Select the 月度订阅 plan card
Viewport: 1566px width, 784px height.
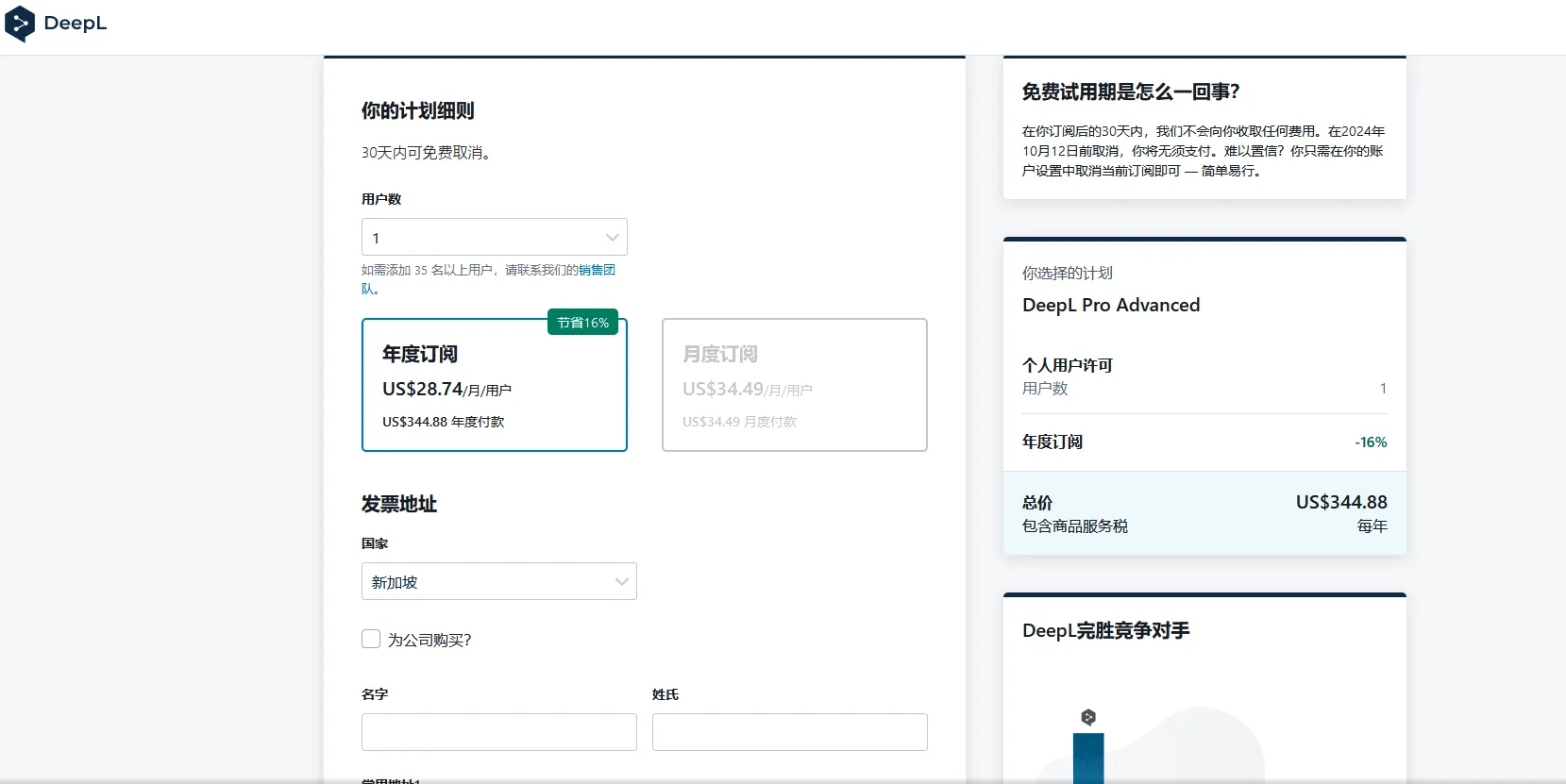tap(795, 385)
